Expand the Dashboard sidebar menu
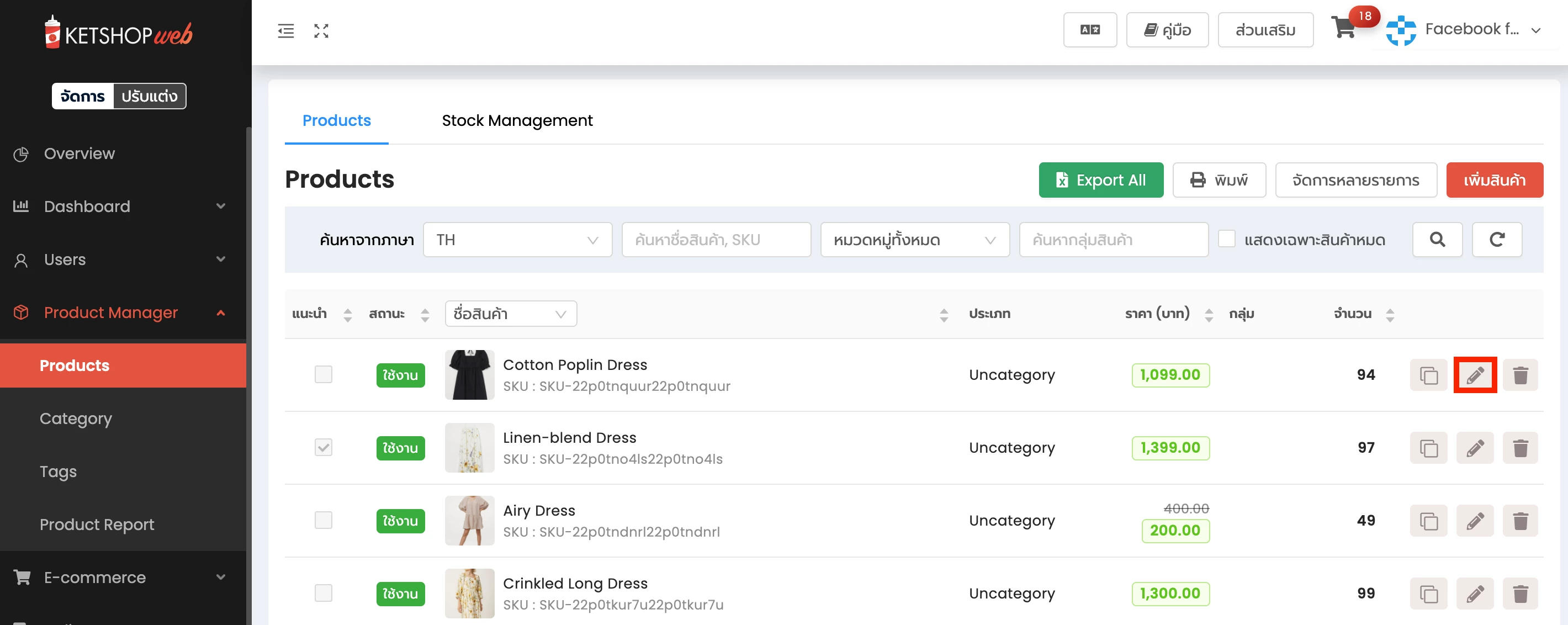The image size is (1568, 625). [x=123, y=206]
